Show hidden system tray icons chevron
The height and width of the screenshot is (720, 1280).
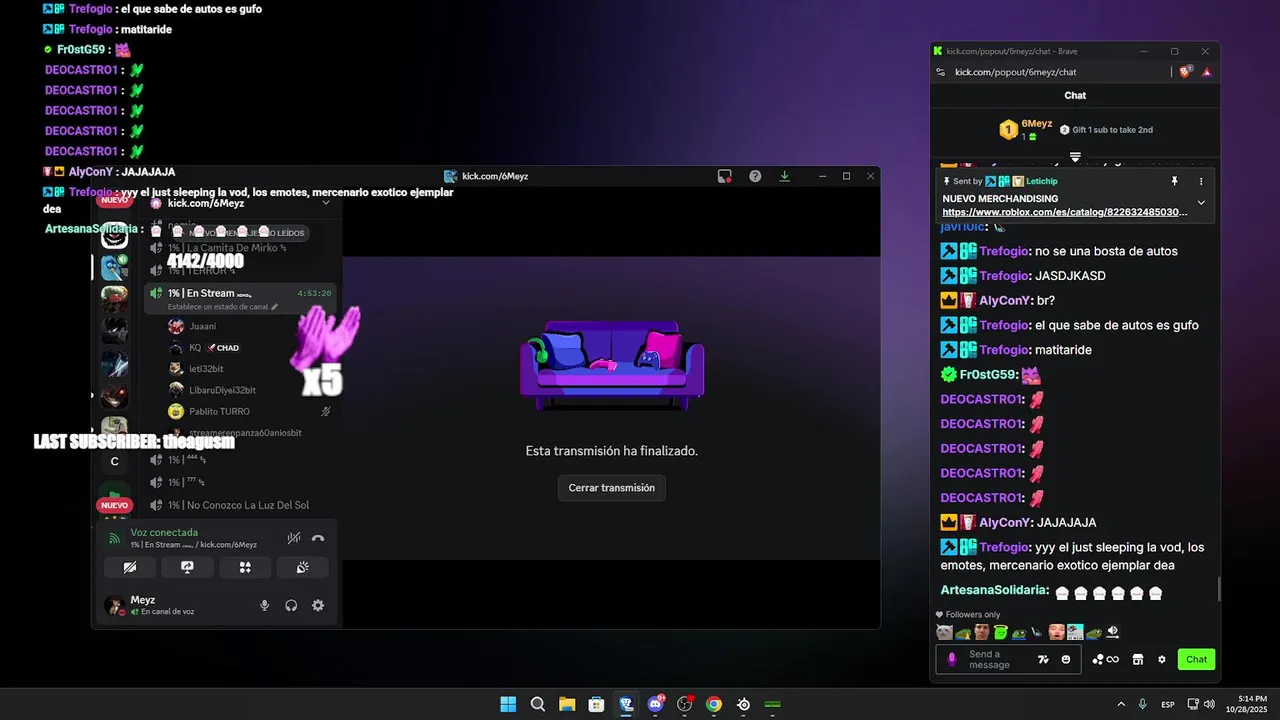[x=1121, y=704]
